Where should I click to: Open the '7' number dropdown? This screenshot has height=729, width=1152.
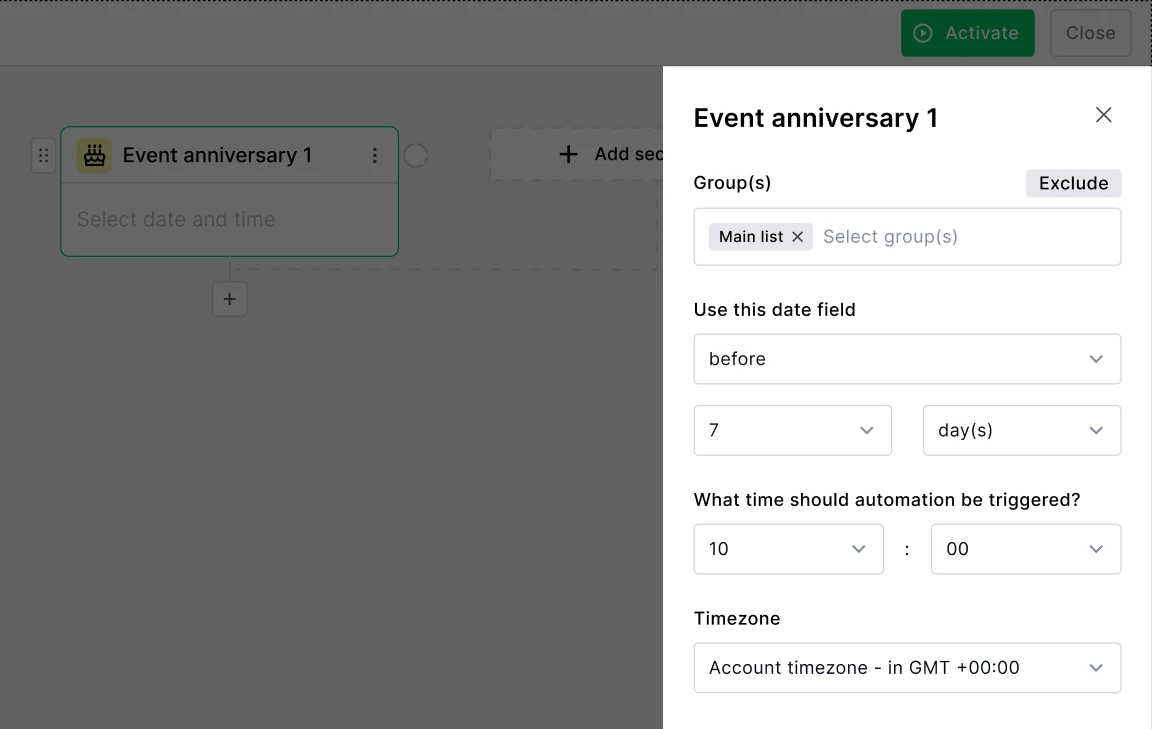click(x=792, y=430)
